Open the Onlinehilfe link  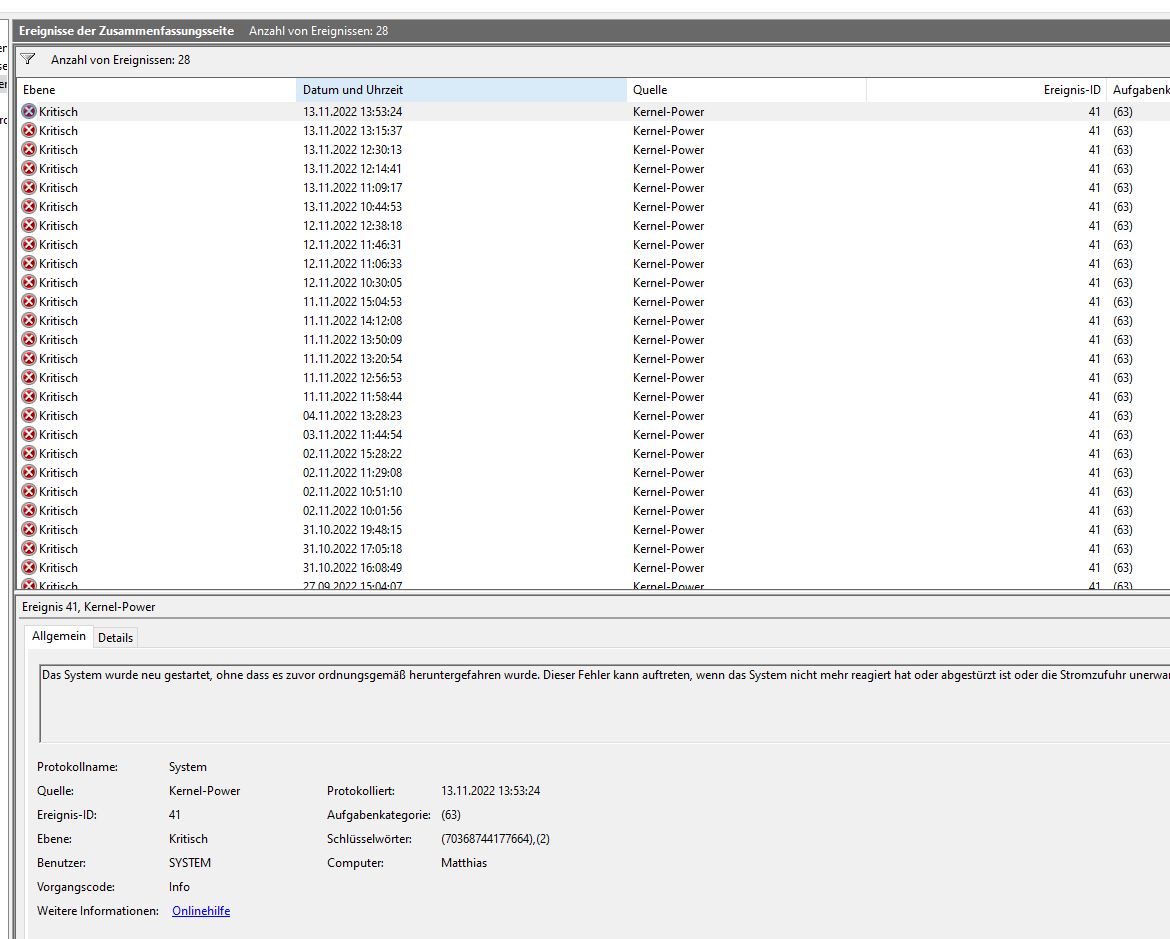[201, 911]
